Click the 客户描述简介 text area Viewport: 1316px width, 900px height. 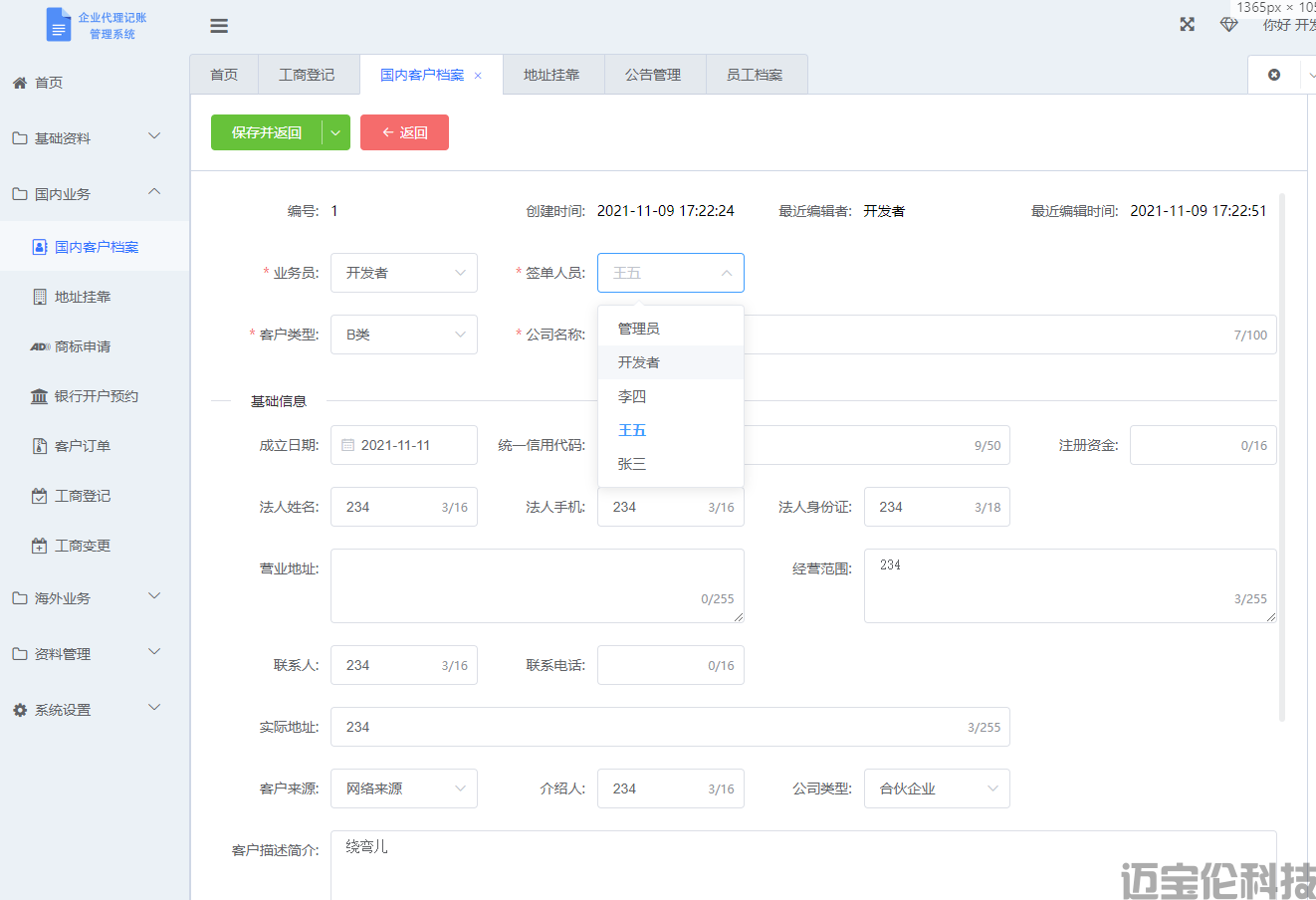point(803,865)
